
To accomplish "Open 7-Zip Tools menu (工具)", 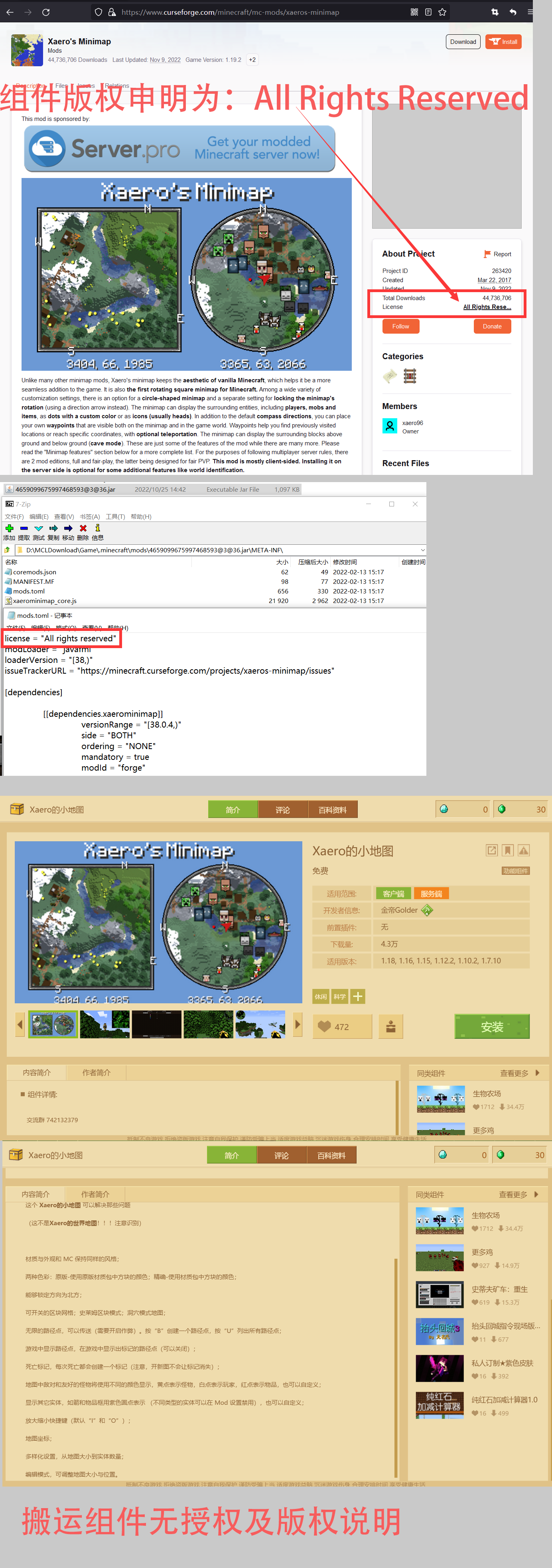I will click(115, 516).
